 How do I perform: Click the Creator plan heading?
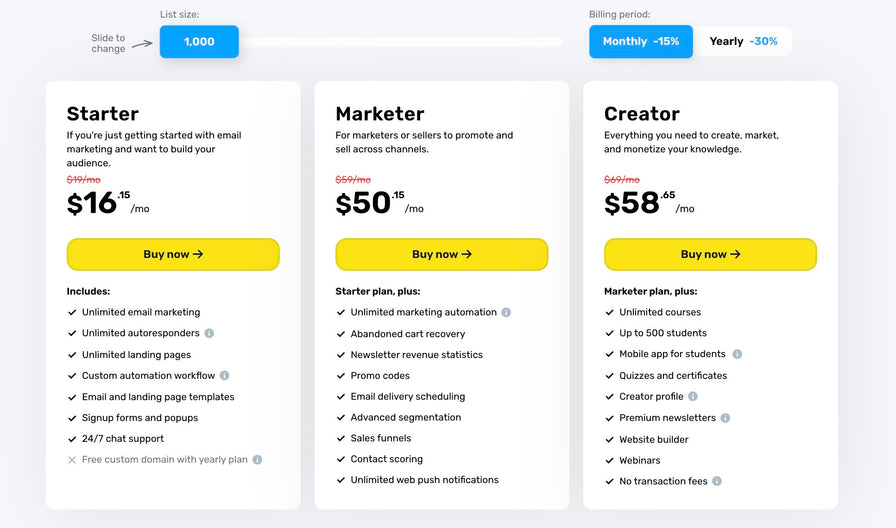[642, 114]
